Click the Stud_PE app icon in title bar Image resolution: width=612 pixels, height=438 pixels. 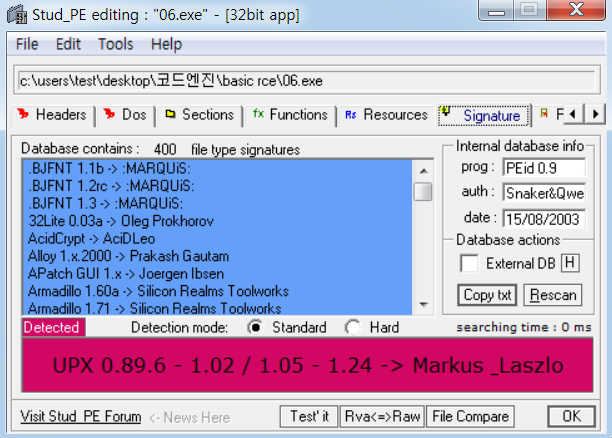click(17, 15)
